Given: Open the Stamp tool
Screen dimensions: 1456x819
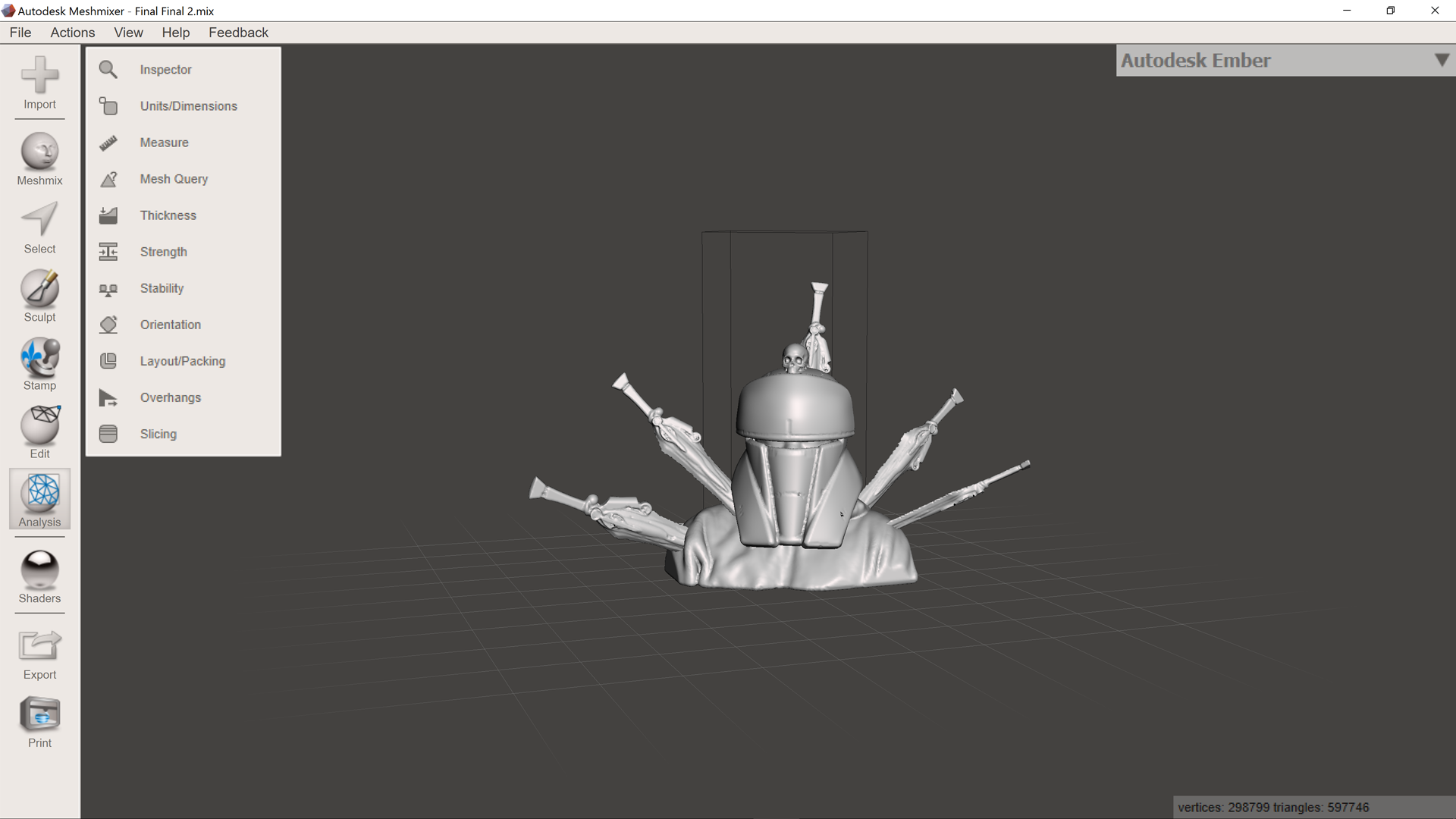Looking at the screenshot, I should [39, 364].
